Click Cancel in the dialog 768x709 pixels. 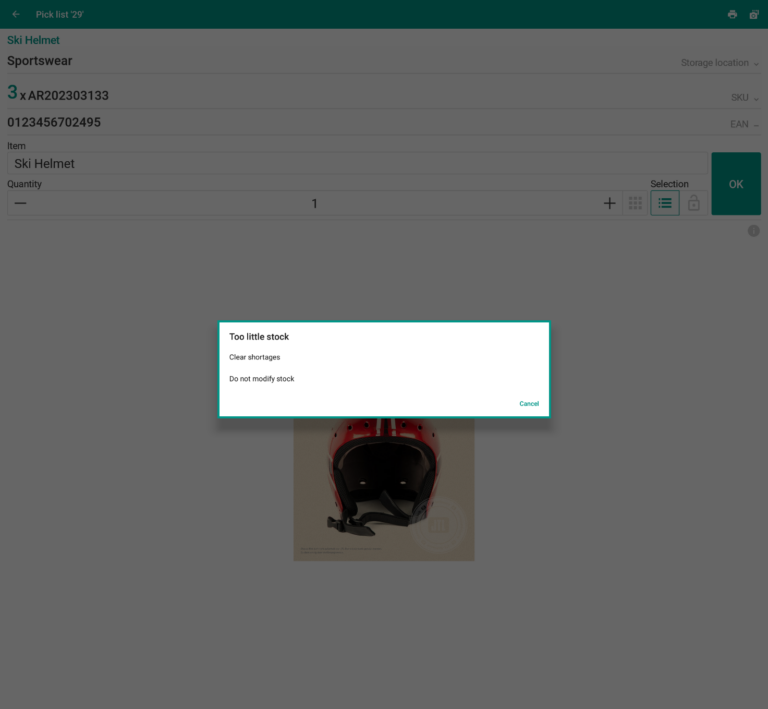pos(529,404)
